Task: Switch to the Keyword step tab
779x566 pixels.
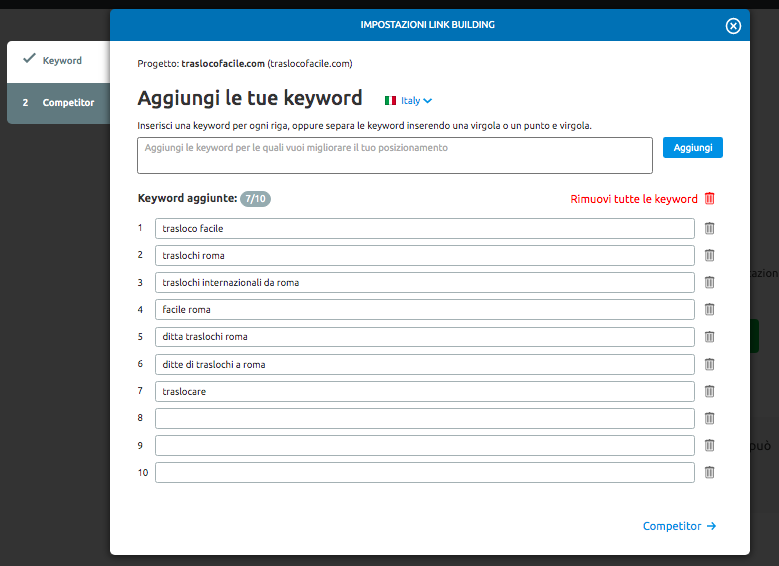Action: (58, 61)
